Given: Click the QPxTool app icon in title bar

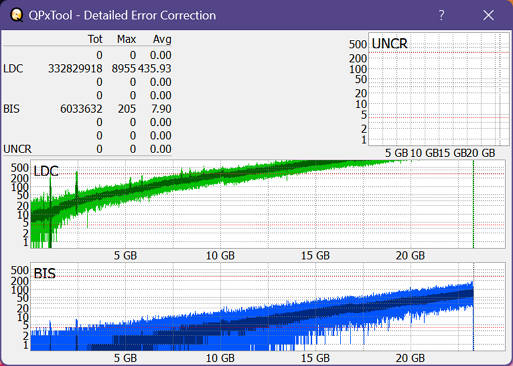Looking at the screenshot, I should coord(16,15).
